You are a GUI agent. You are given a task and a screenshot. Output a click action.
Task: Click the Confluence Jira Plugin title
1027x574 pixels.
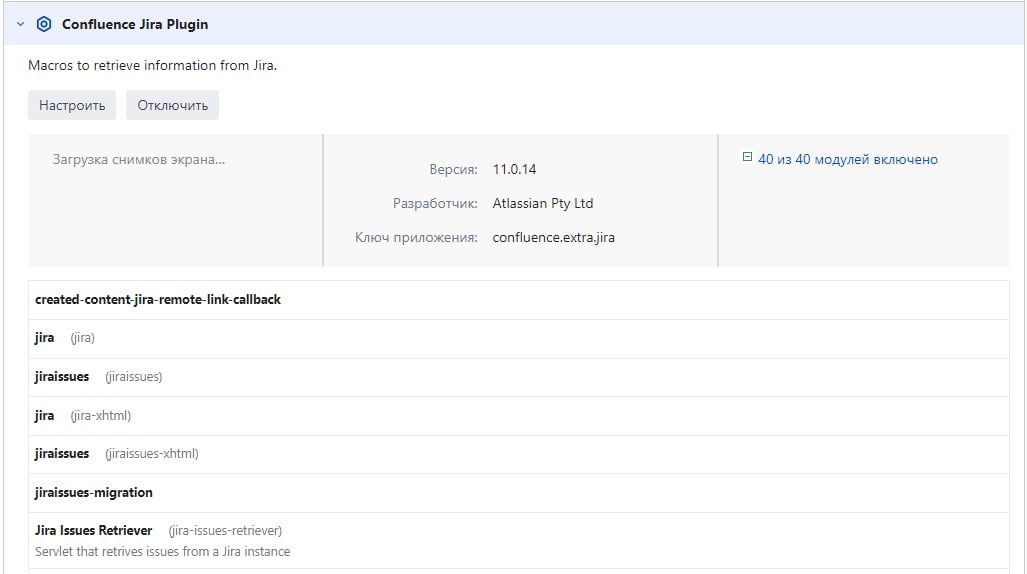[x=135, y=24]
